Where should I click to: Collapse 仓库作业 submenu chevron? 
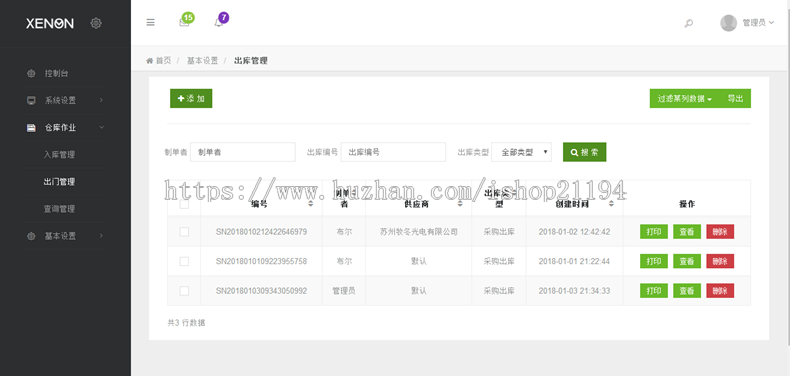101,128
